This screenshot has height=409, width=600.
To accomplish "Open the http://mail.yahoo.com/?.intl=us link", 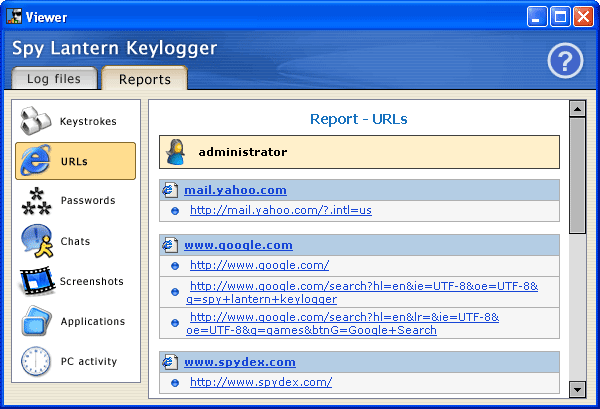I will (281, 210).
